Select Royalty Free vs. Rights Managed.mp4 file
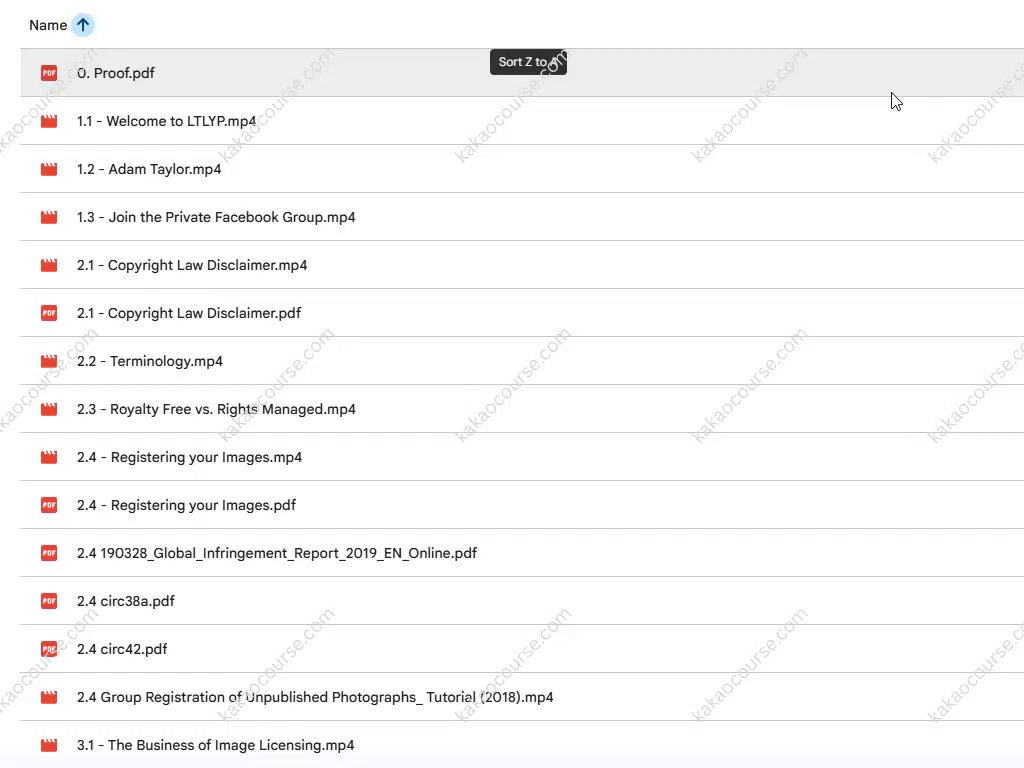Image resolution: width=1024 pixels, height=768 pixels. [216, 409]
